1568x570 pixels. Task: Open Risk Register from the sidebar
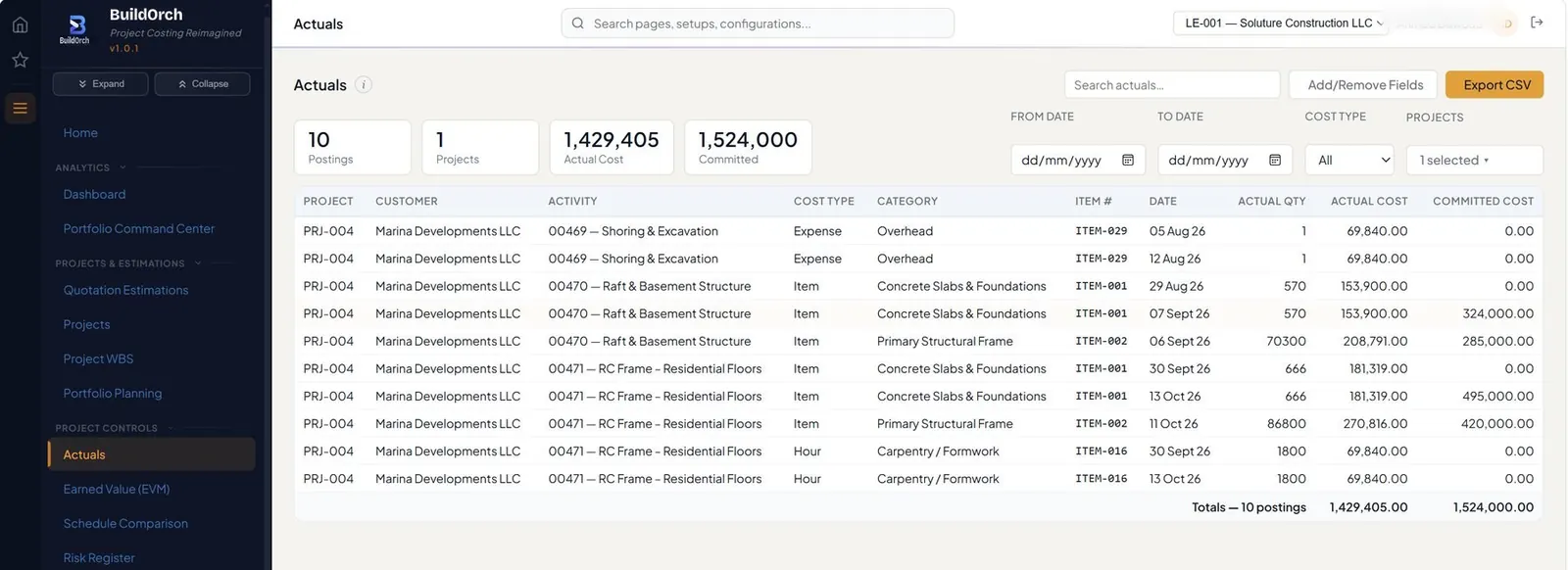(x=99, y=558)
